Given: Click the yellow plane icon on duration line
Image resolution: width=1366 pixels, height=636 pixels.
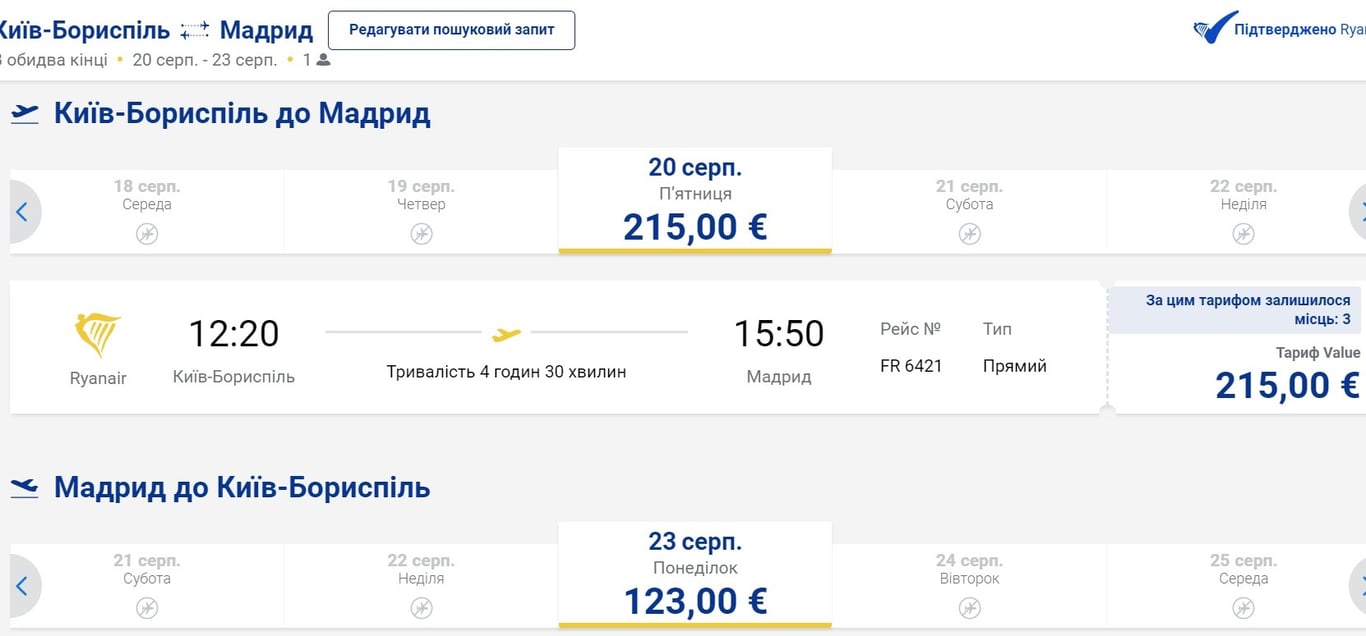Looking at the screenshot, I should pyautogui.click(x=507, y=333).
